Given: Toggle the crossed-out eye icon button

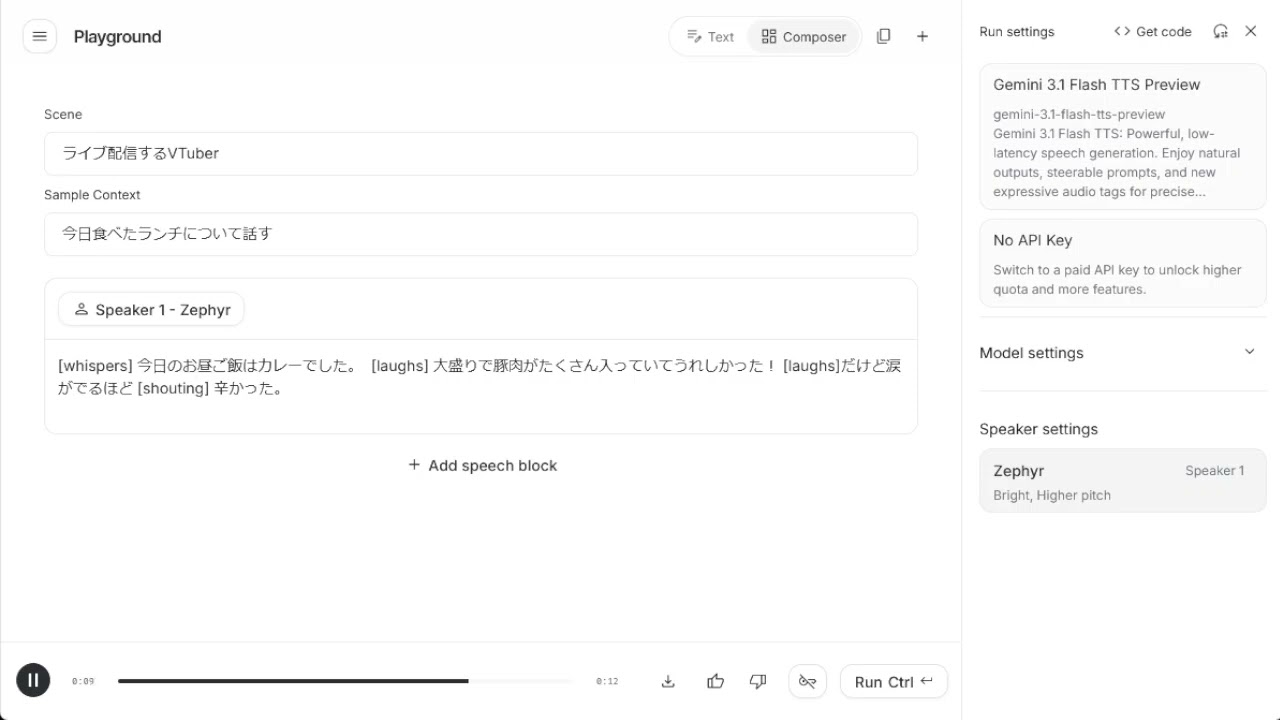Looking at the screenshot, I should pos(807,682).
